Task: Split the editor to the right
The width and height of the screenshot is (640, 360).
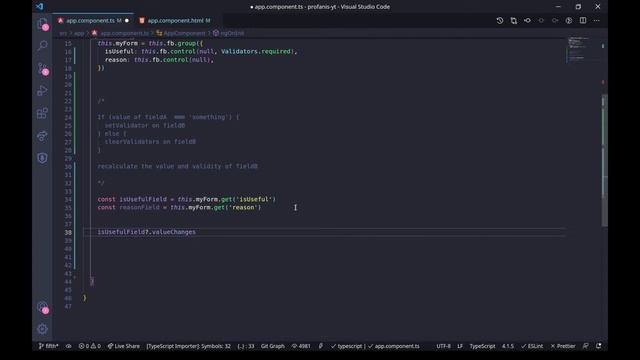Action: [583, 20]
